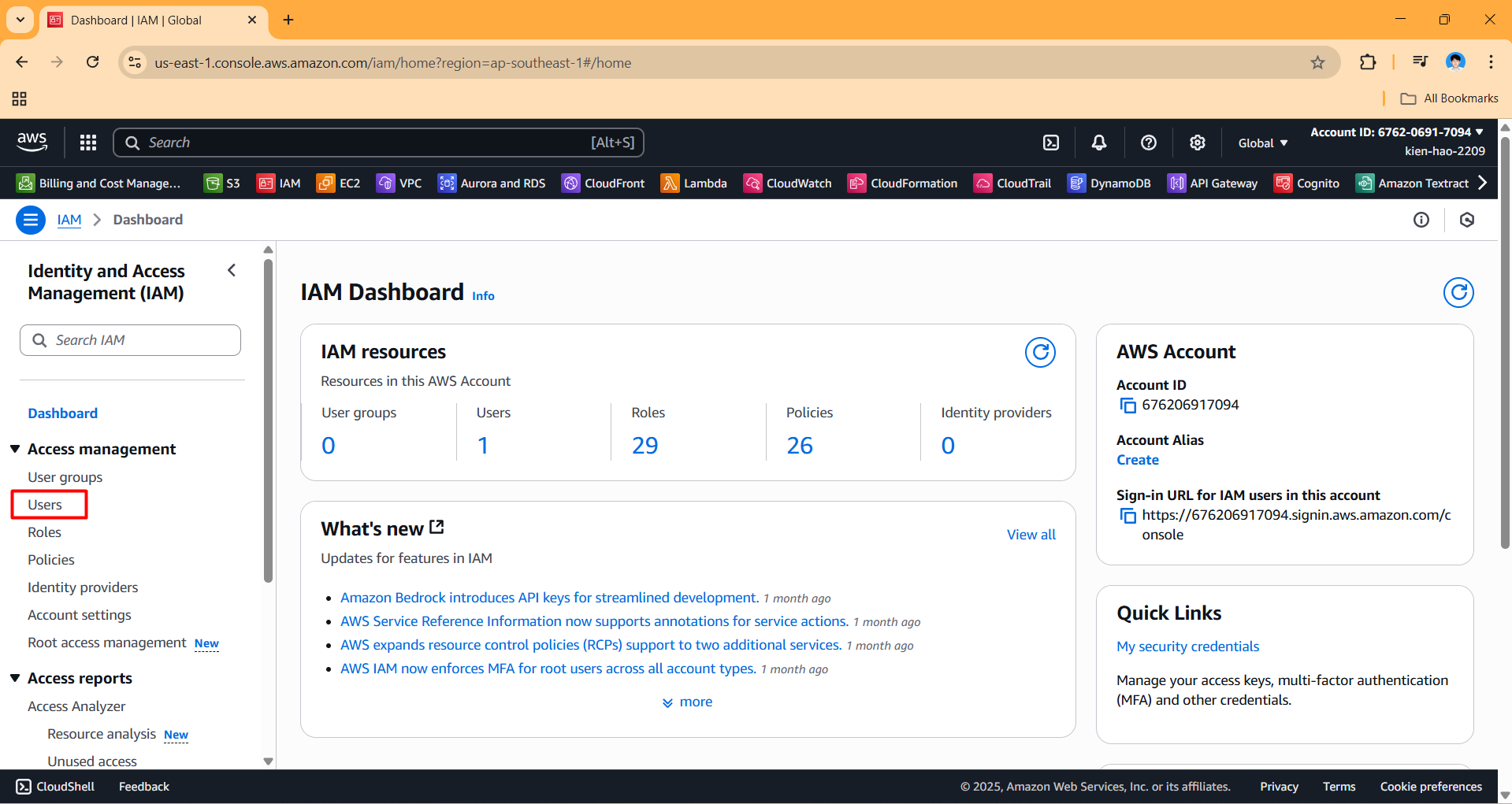
Task: Open EC2 from the favorites bar
Action: pos(339,183)
